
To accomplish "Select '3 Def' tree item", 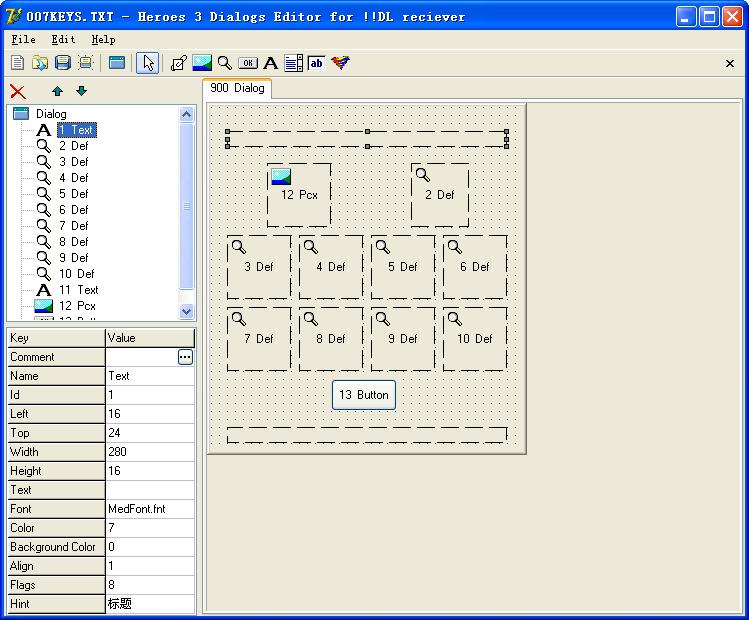I will point(74,162).
